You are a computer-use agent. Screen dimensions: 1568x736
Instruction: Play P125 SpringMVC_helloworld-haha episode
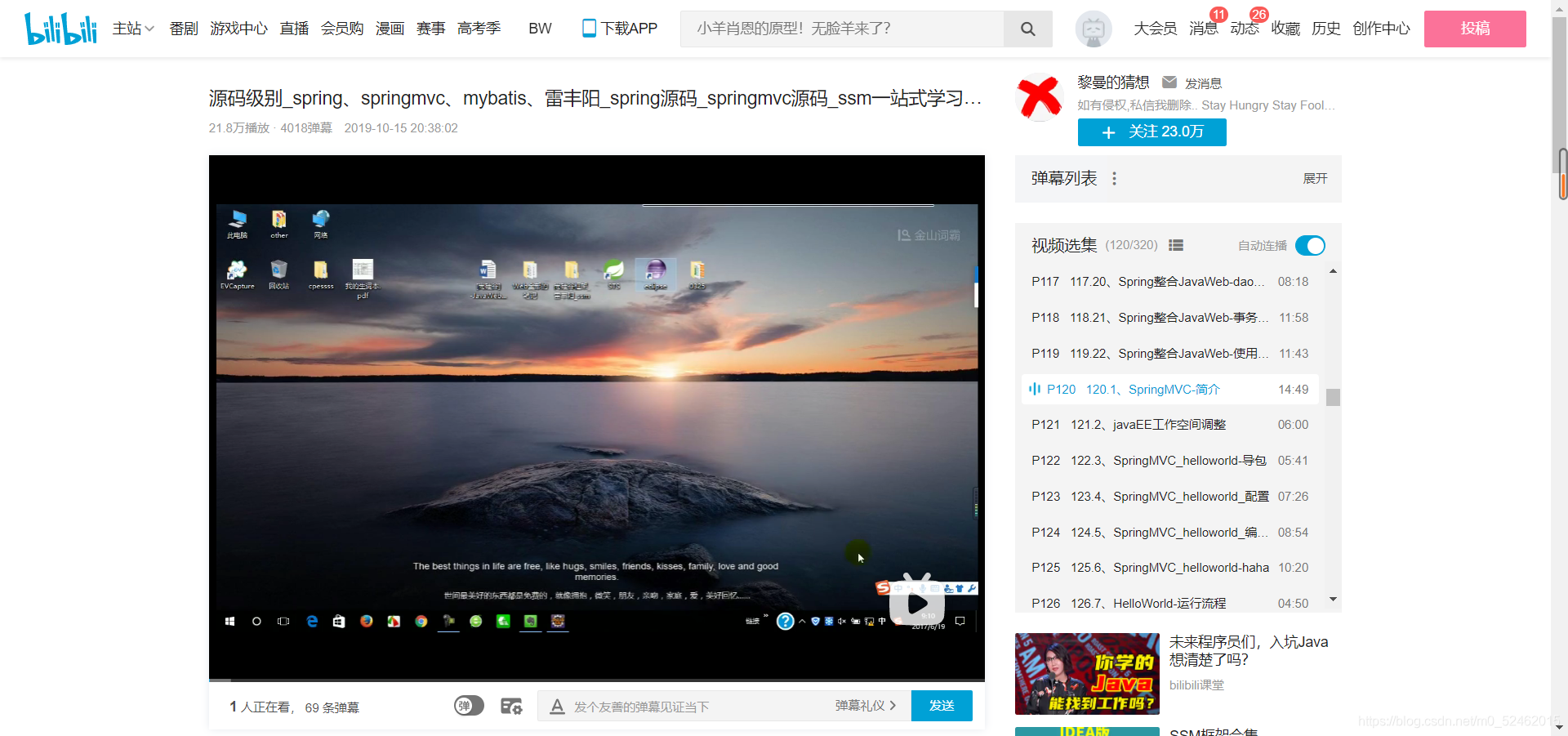click(1169, 568)
